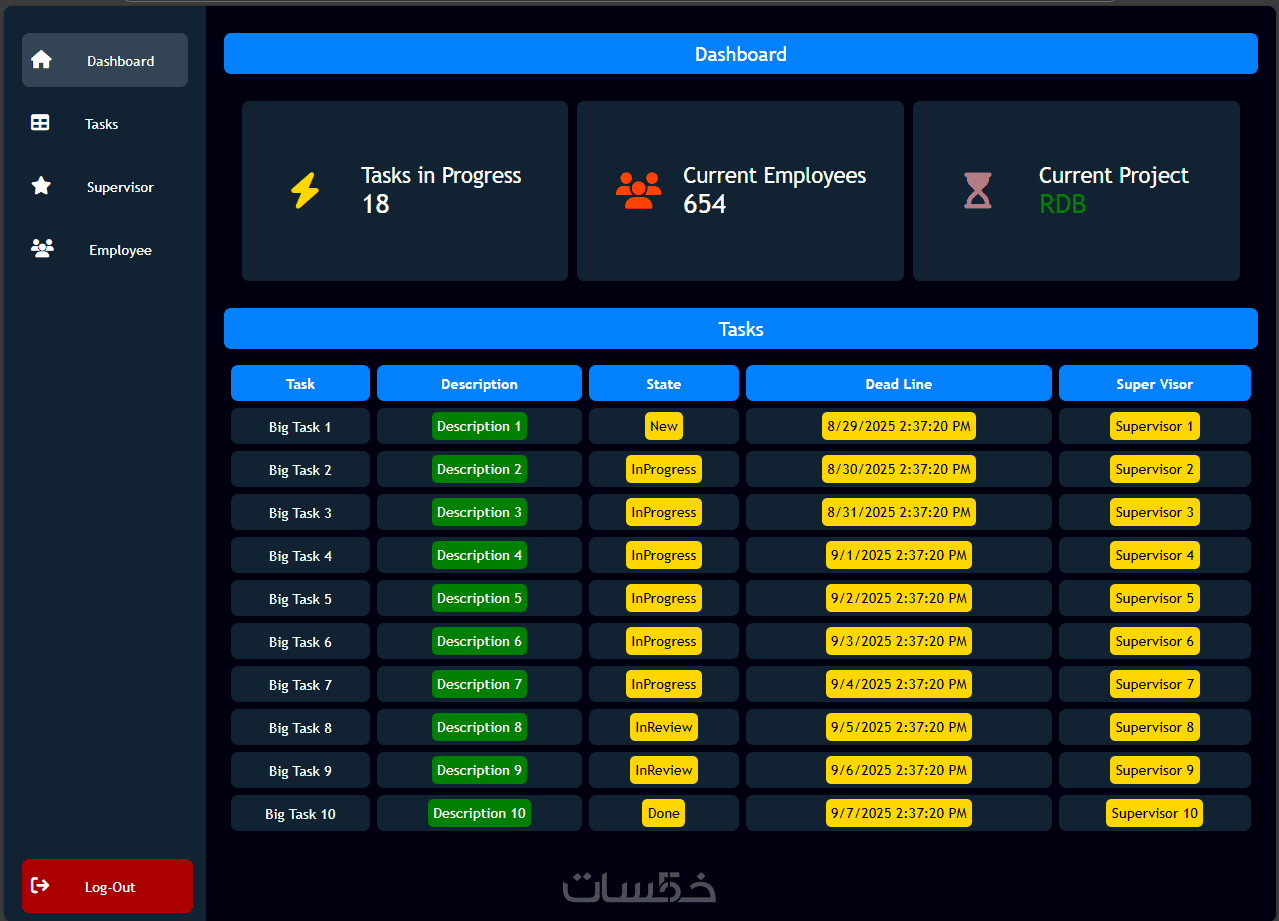Click the Big Task 10 cell
Viewport: 1279px width, 921px height.
point(300,813)
